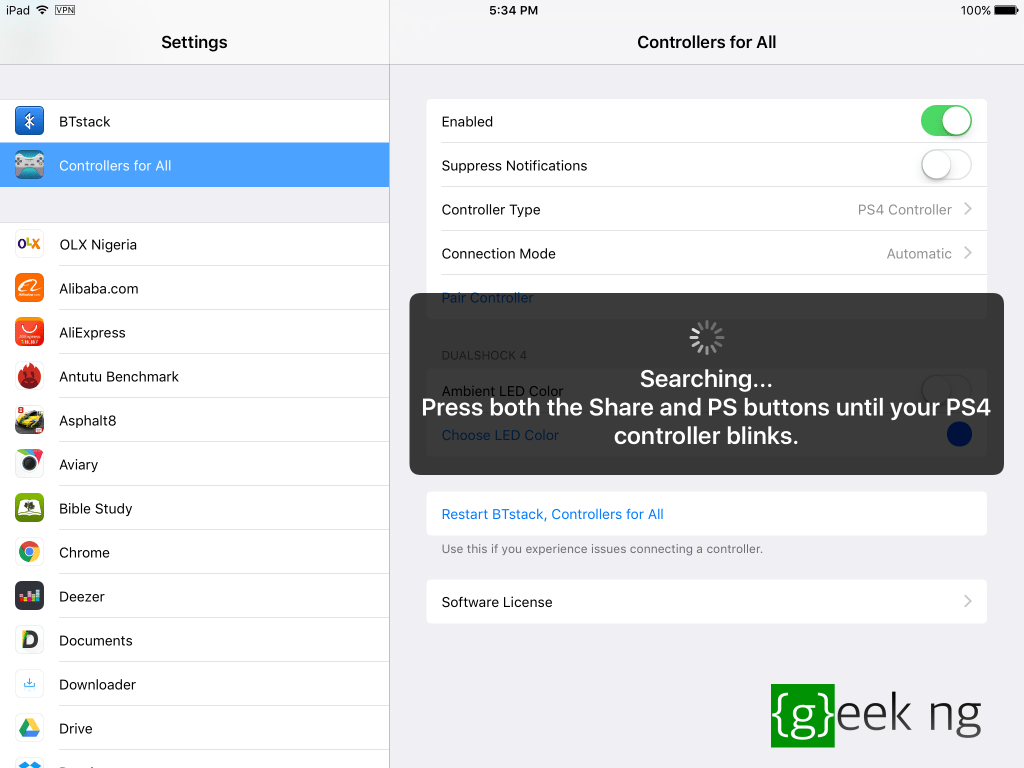
Task: Open the Software License entry
Action: [707, 601]
